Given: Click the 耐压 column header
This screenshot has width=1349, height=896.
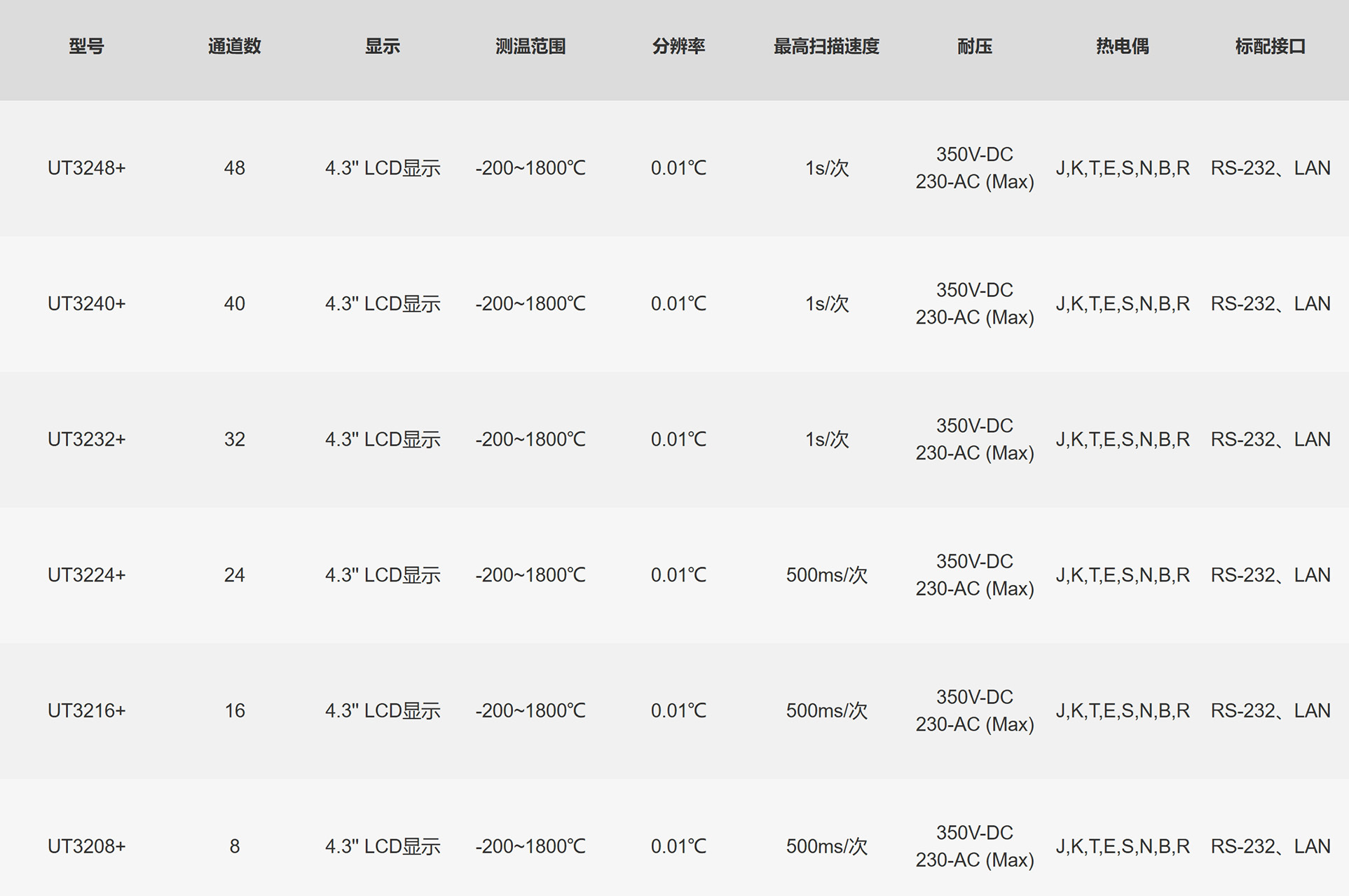Looking at the screenshot, I should tap(974, 46).
